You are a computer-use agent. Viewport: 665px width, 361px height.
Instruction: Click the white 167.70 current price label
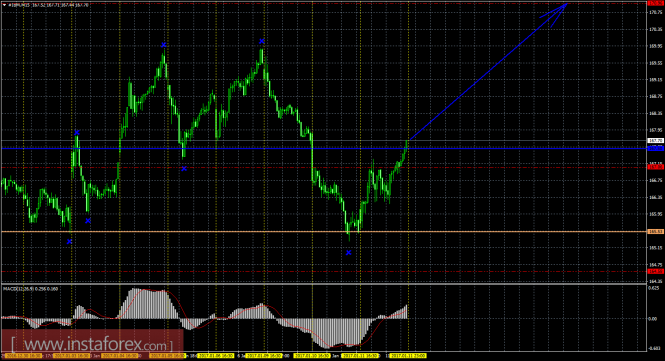655,140
